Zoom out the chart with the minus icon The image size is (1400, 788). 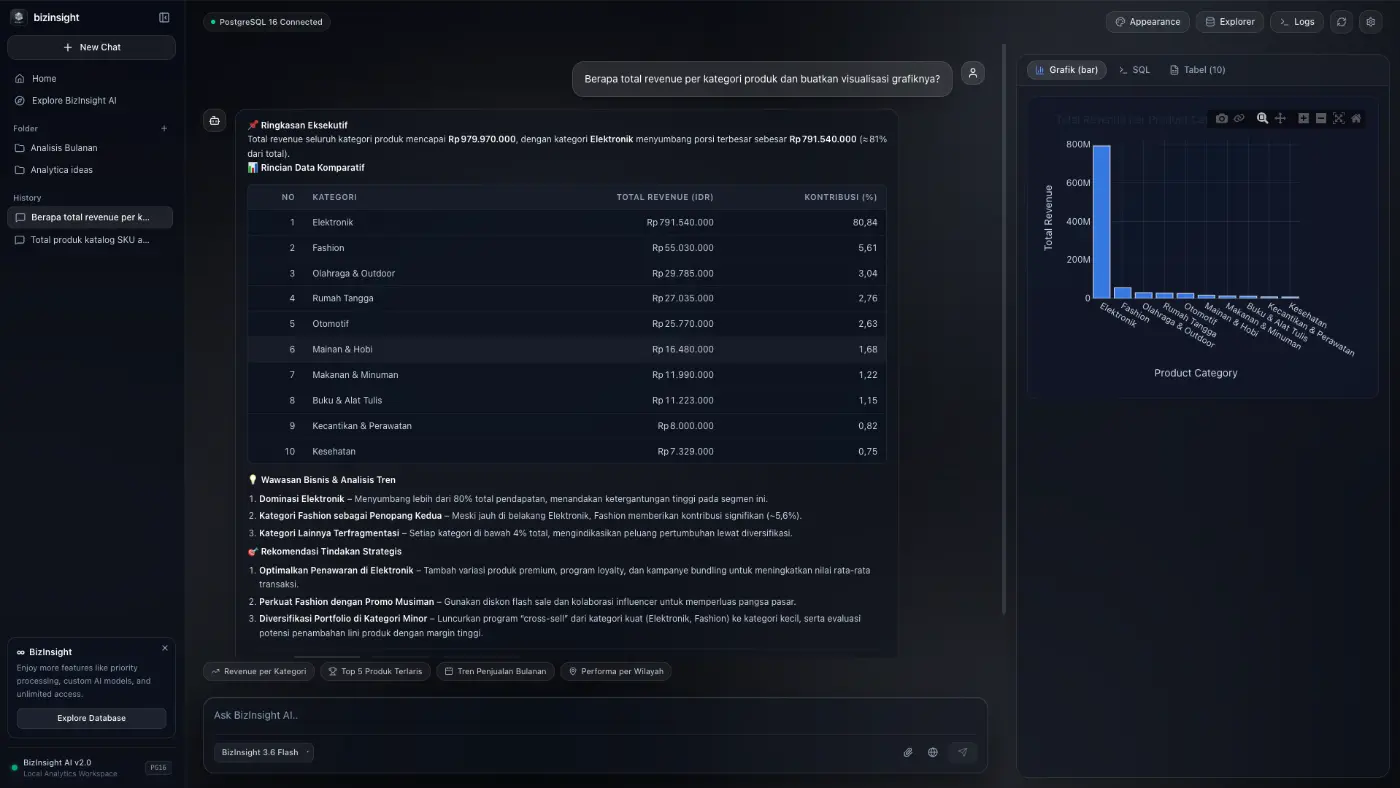tap(1321, 118)
